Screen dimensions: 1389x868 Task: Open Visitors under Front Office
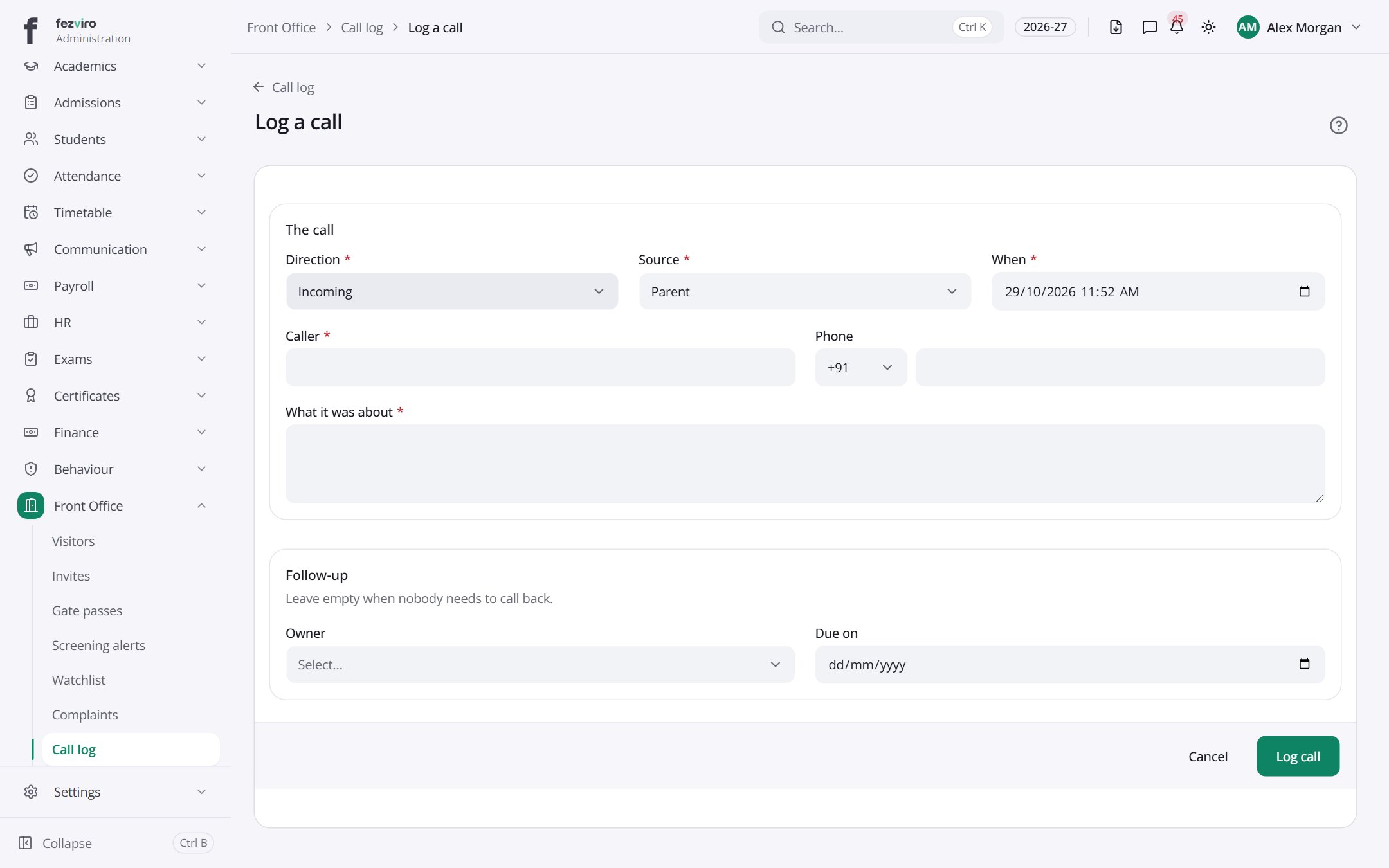(73, 541)
